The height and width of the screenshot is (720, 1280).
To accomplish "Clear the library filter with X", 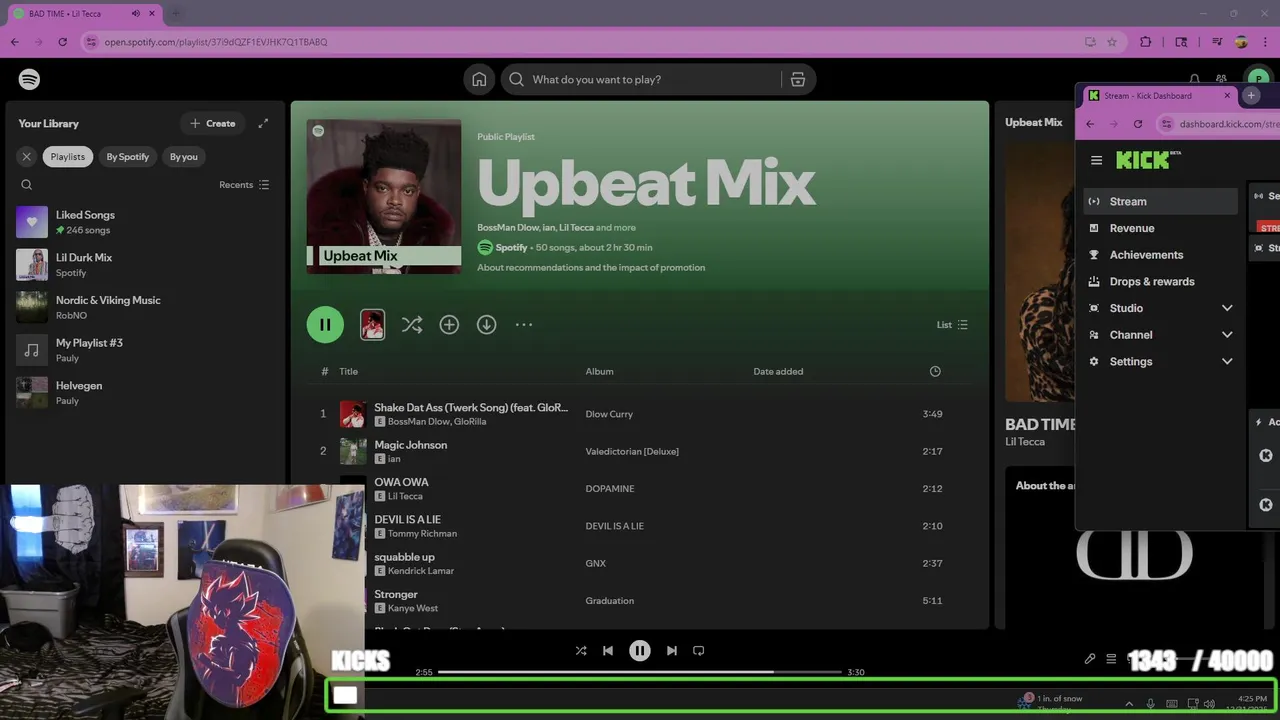I will [x=27, y=156].
